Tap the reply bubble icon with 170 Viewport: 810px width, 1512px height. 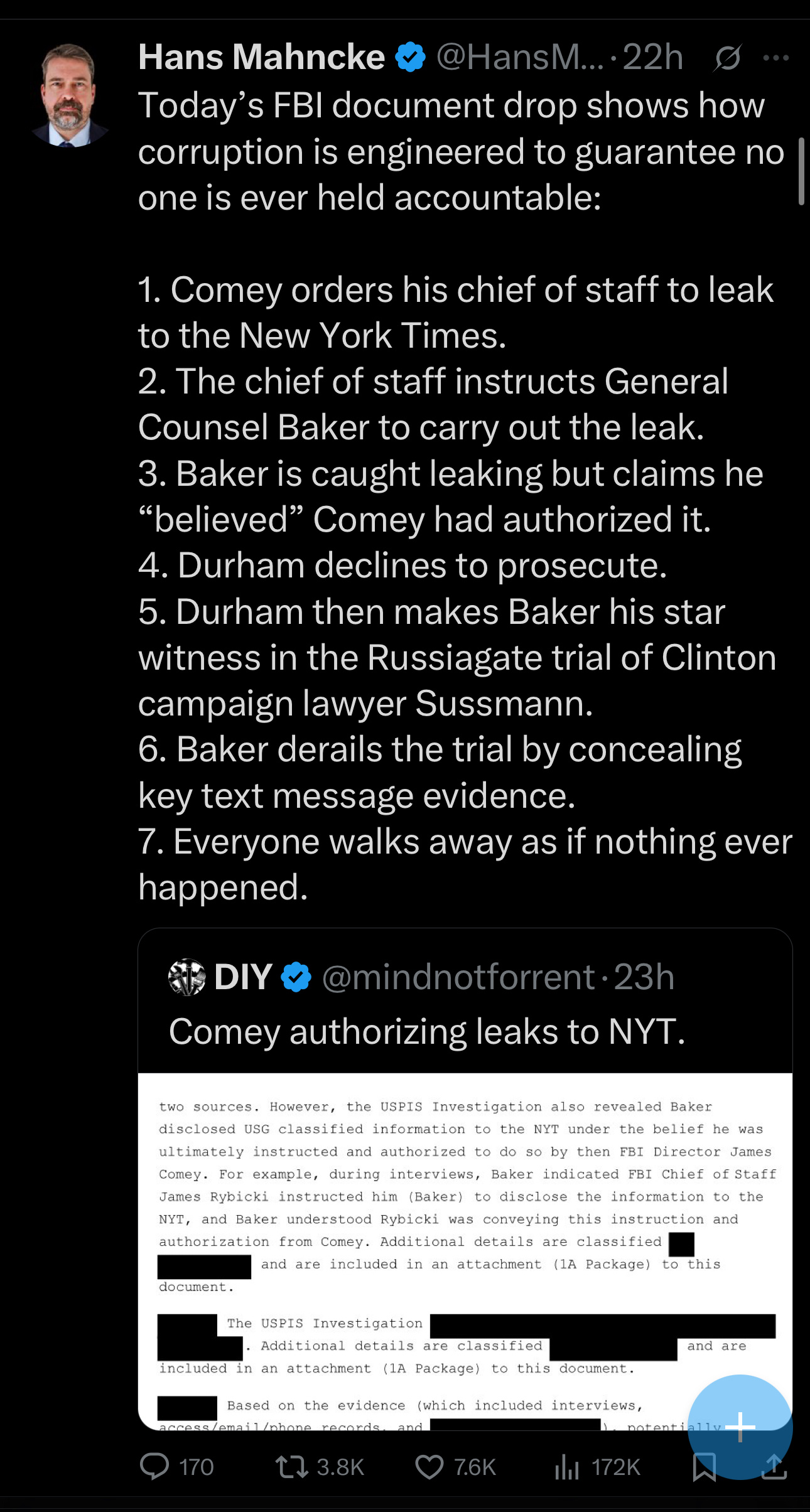(176, 1467)
